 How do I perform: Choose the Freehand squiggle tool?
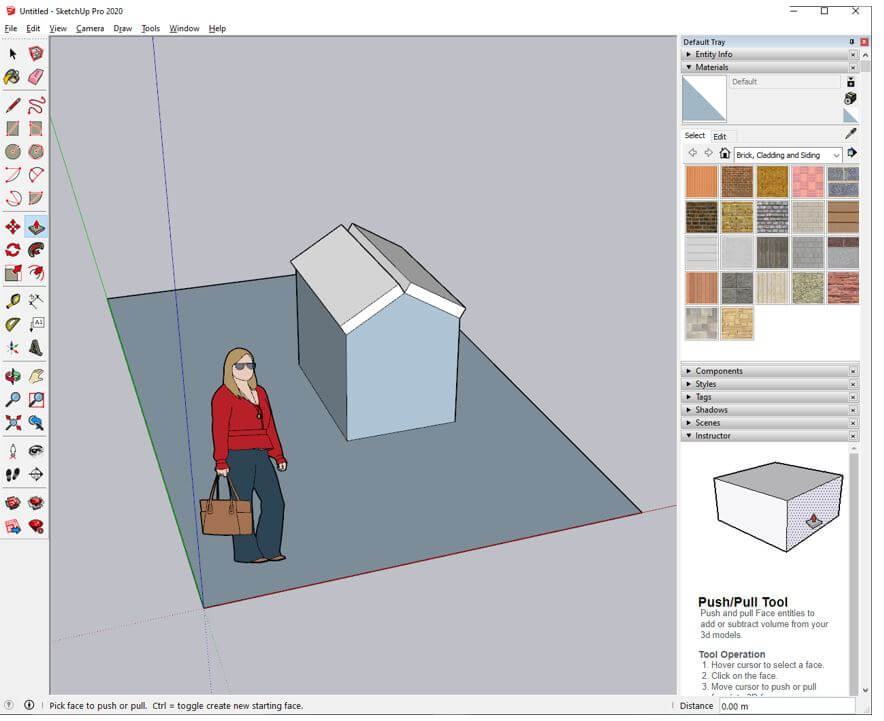(x=36, y=105)
